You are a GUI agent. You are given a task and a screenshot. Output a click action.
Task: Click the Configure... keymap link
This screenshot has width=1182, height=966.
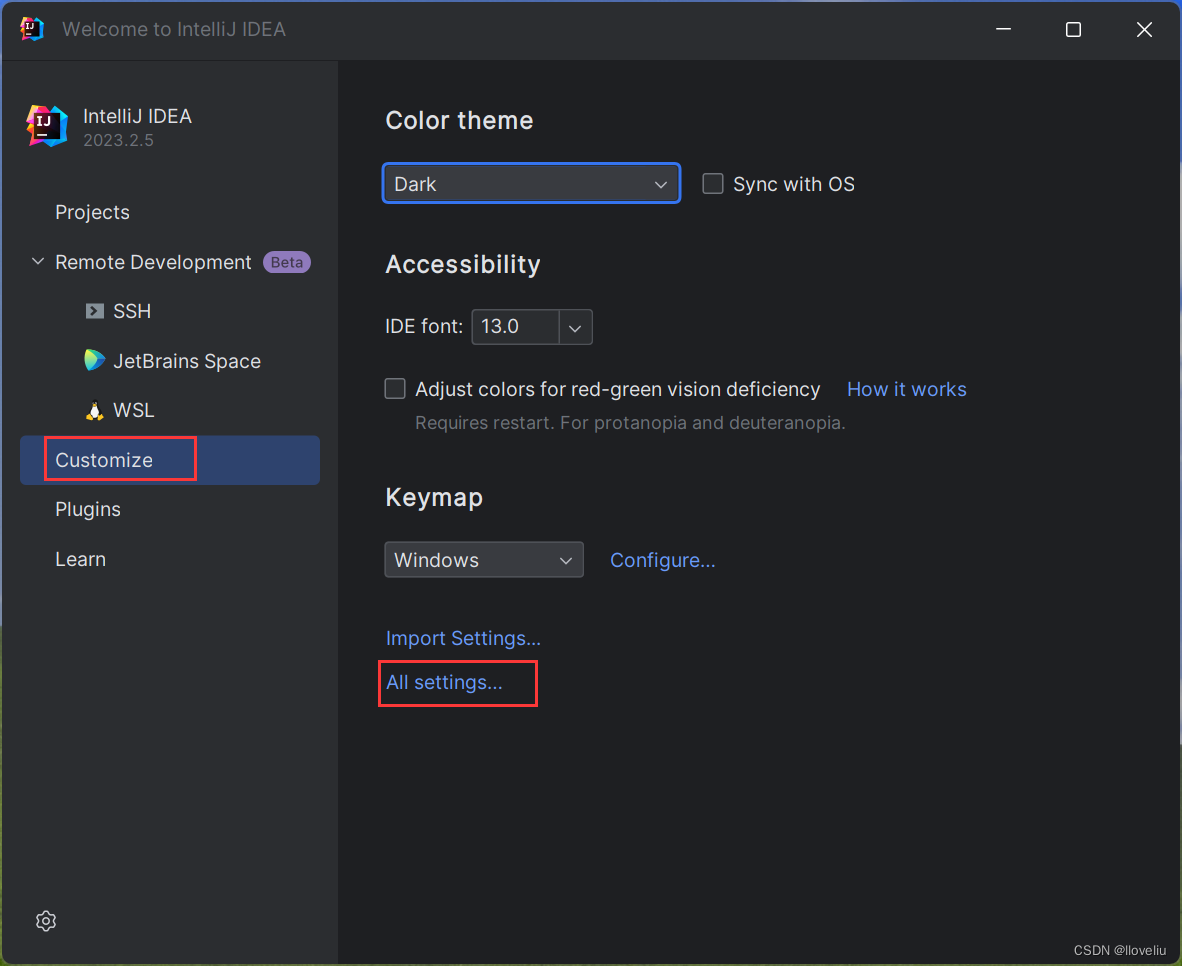(663, 560)
